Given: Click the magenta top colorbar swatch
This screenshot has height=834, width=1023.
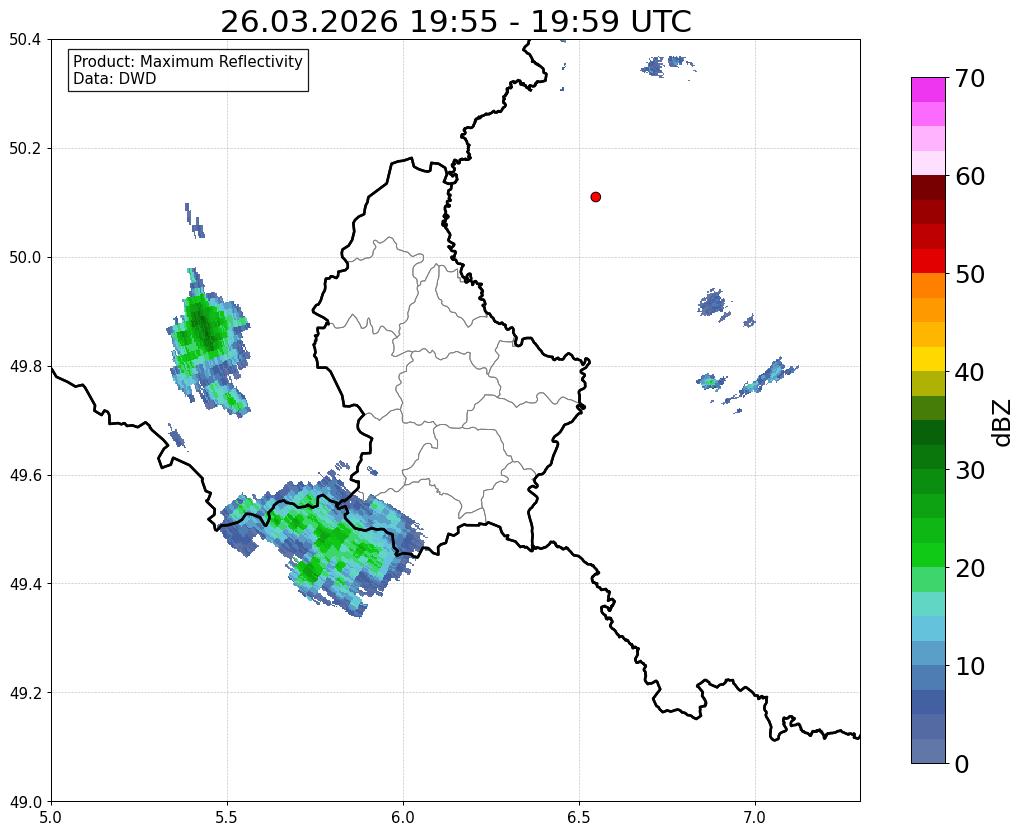Looking at the screenshot, I should click(x=928, y=90).
